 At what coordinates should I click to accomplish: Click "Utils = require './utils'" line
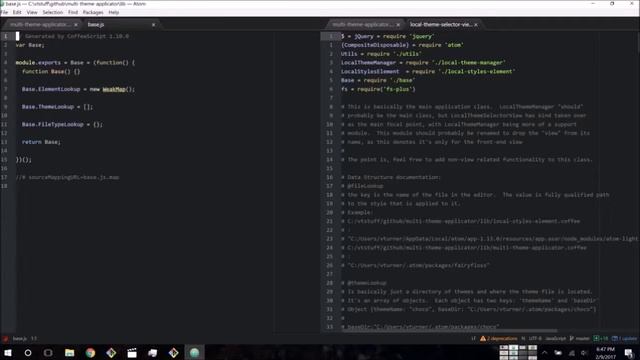point(381,53)
